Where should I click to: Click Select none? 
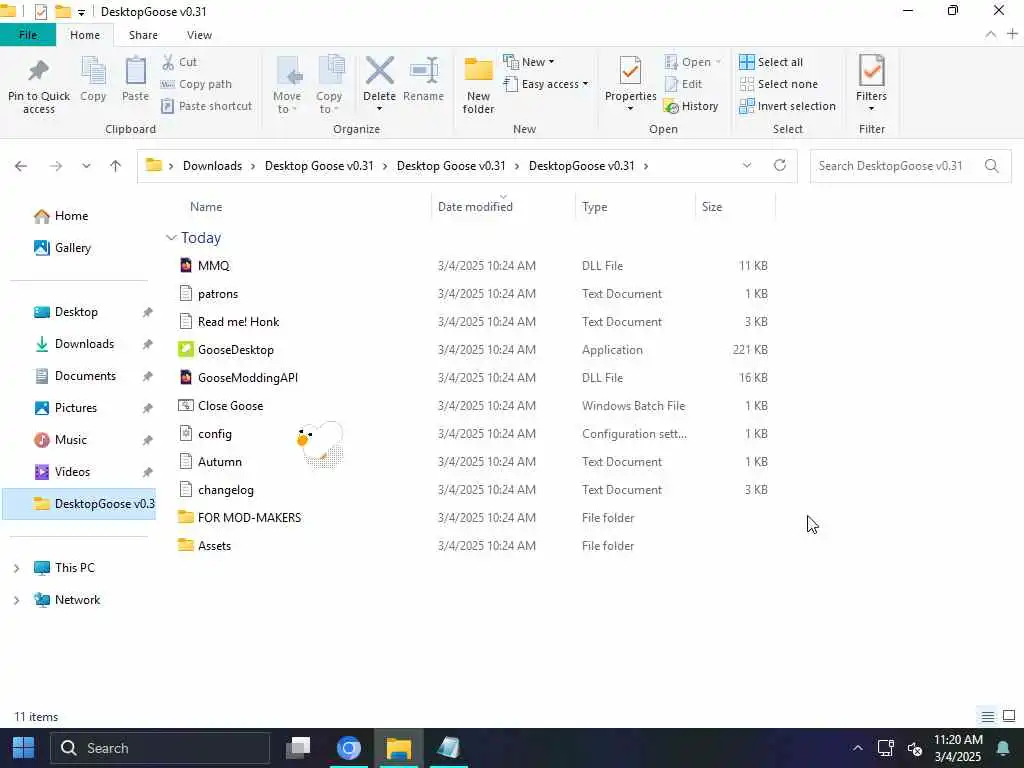pos(778,84)
